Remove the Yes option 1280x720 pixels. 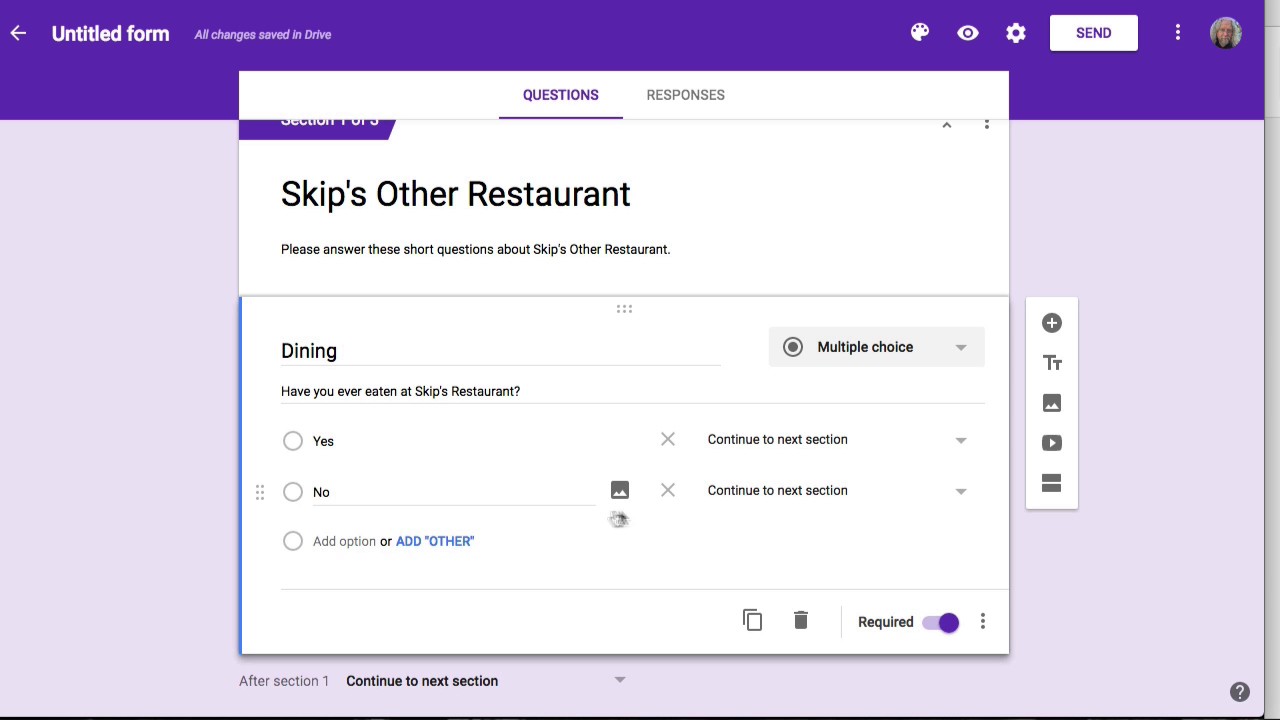668,439
